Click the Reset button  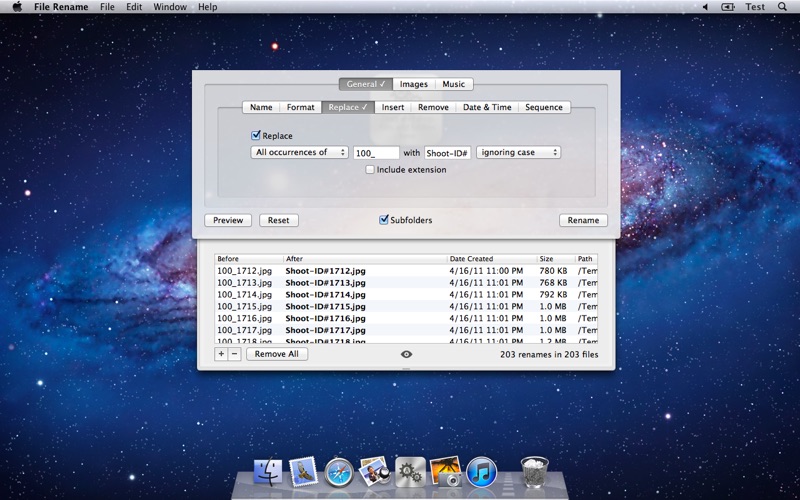click(279, 220)
